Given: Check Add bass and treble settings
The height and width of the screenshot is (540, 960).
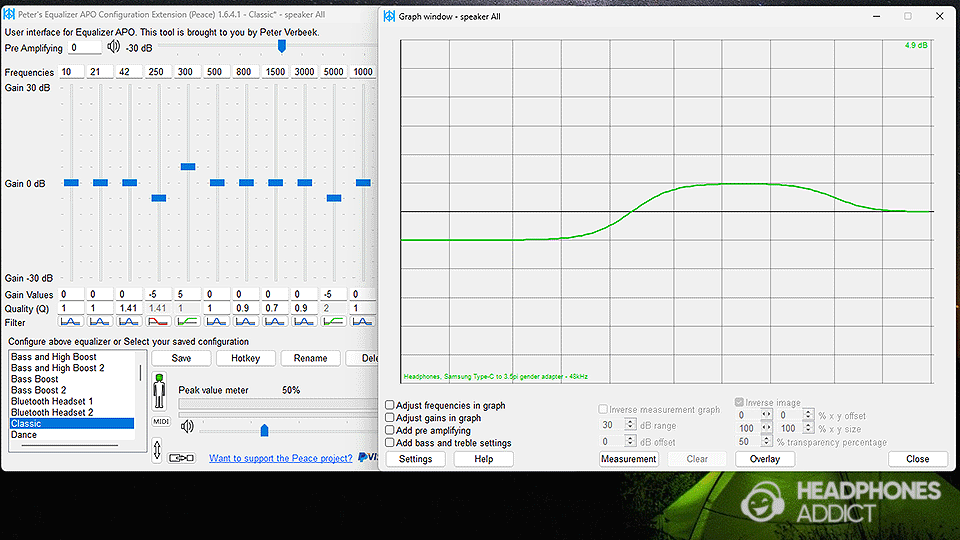Looking at the screenshot, I should click(389, 443).
